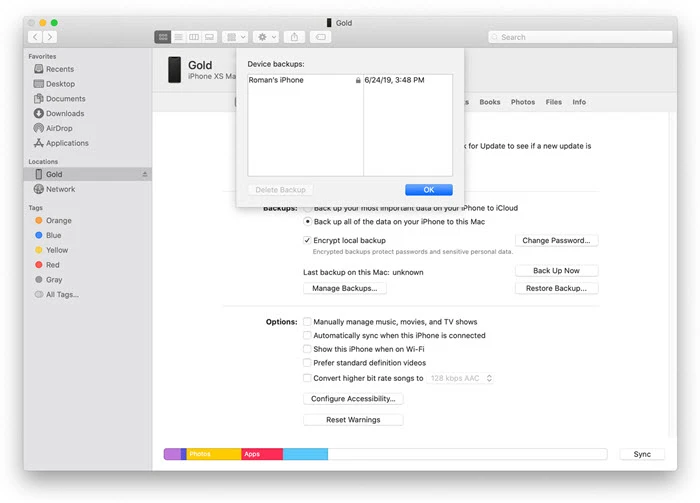Switch to list view in Finder toolbar
The image size is (700, 503).
pos(179,37)
